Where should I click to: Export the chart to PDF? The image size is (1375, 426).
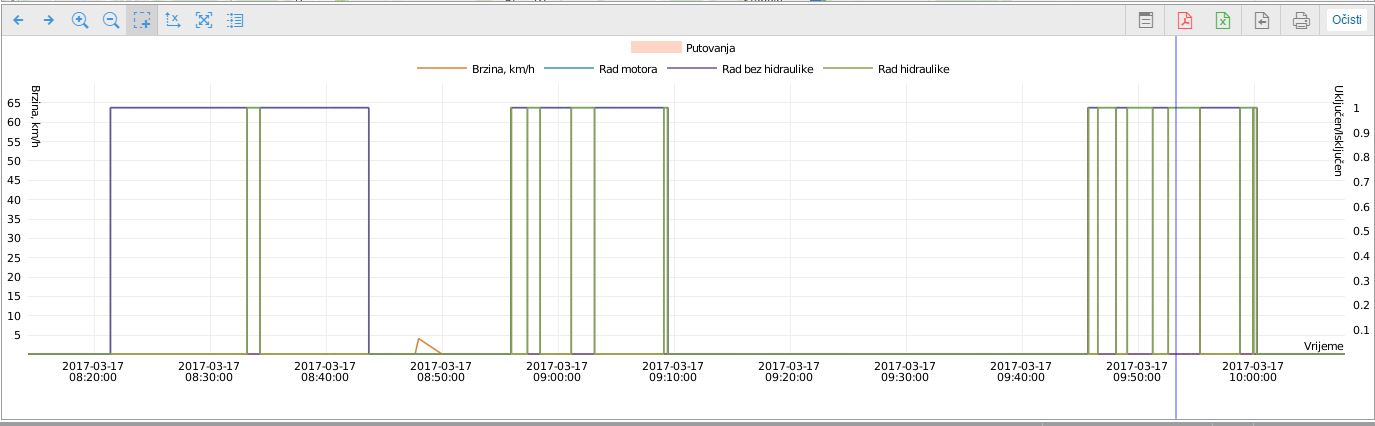(x=1185, y=20)
